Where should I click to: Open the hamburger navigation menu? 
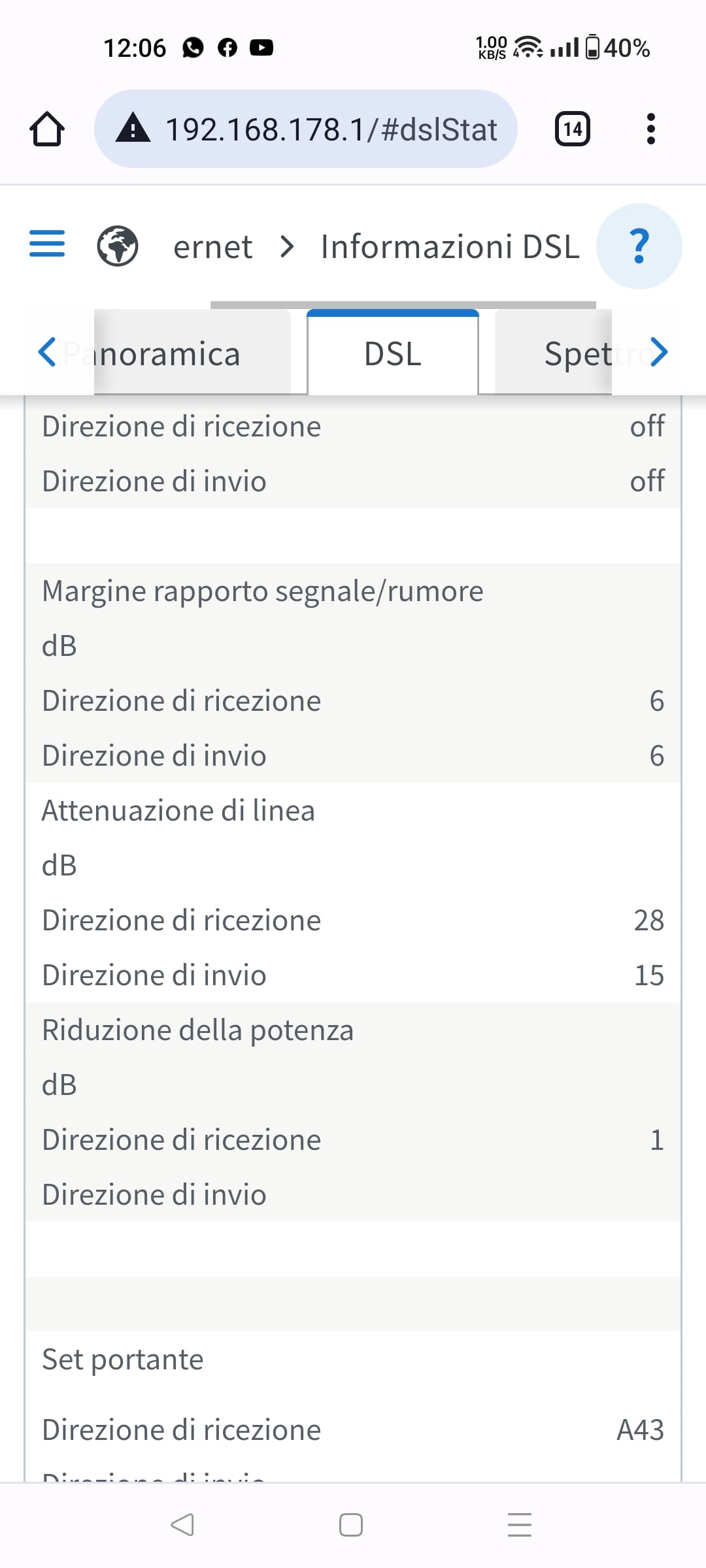(47, 244)
